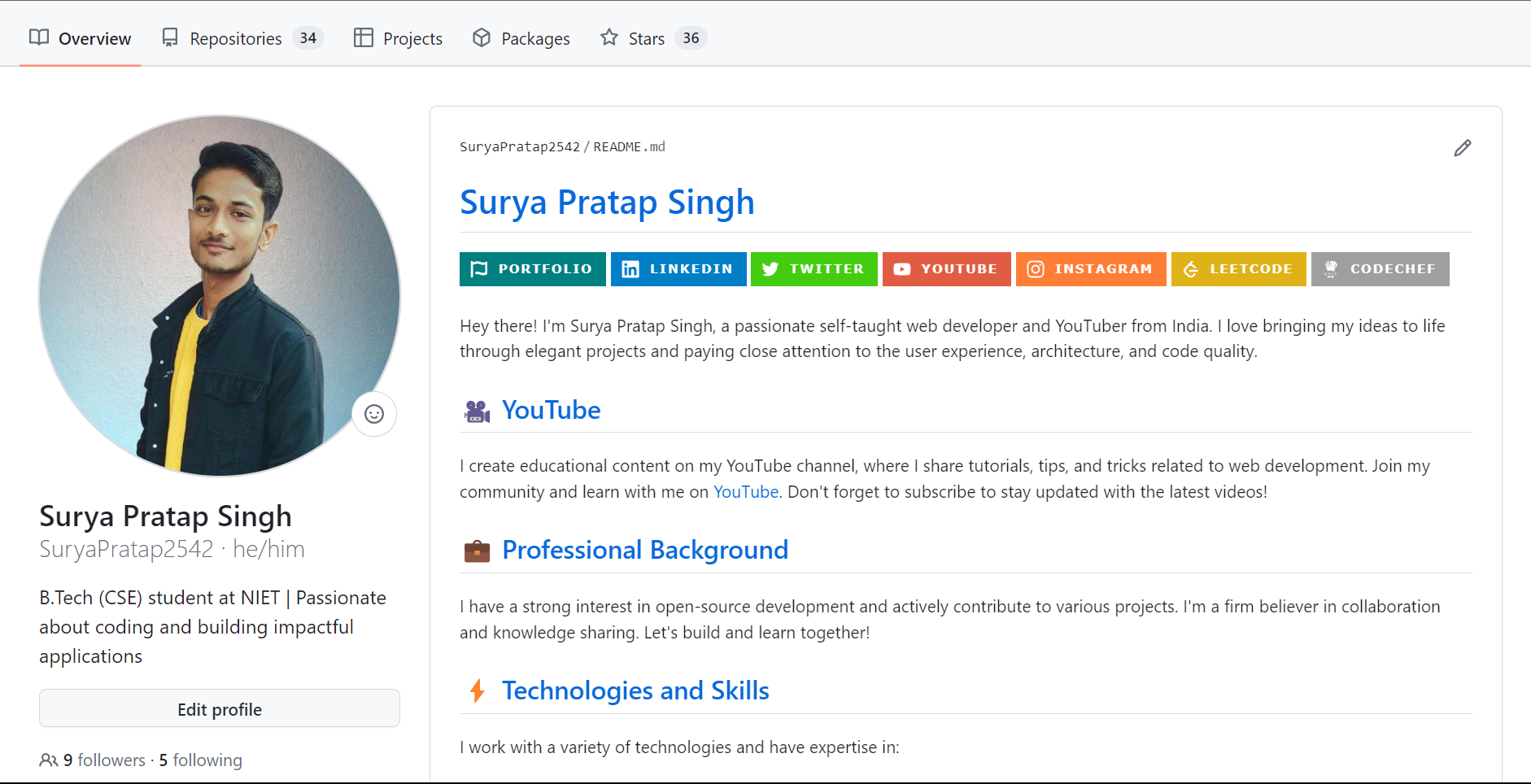Open the LinkedIn badge

click(x=678, y=269)
